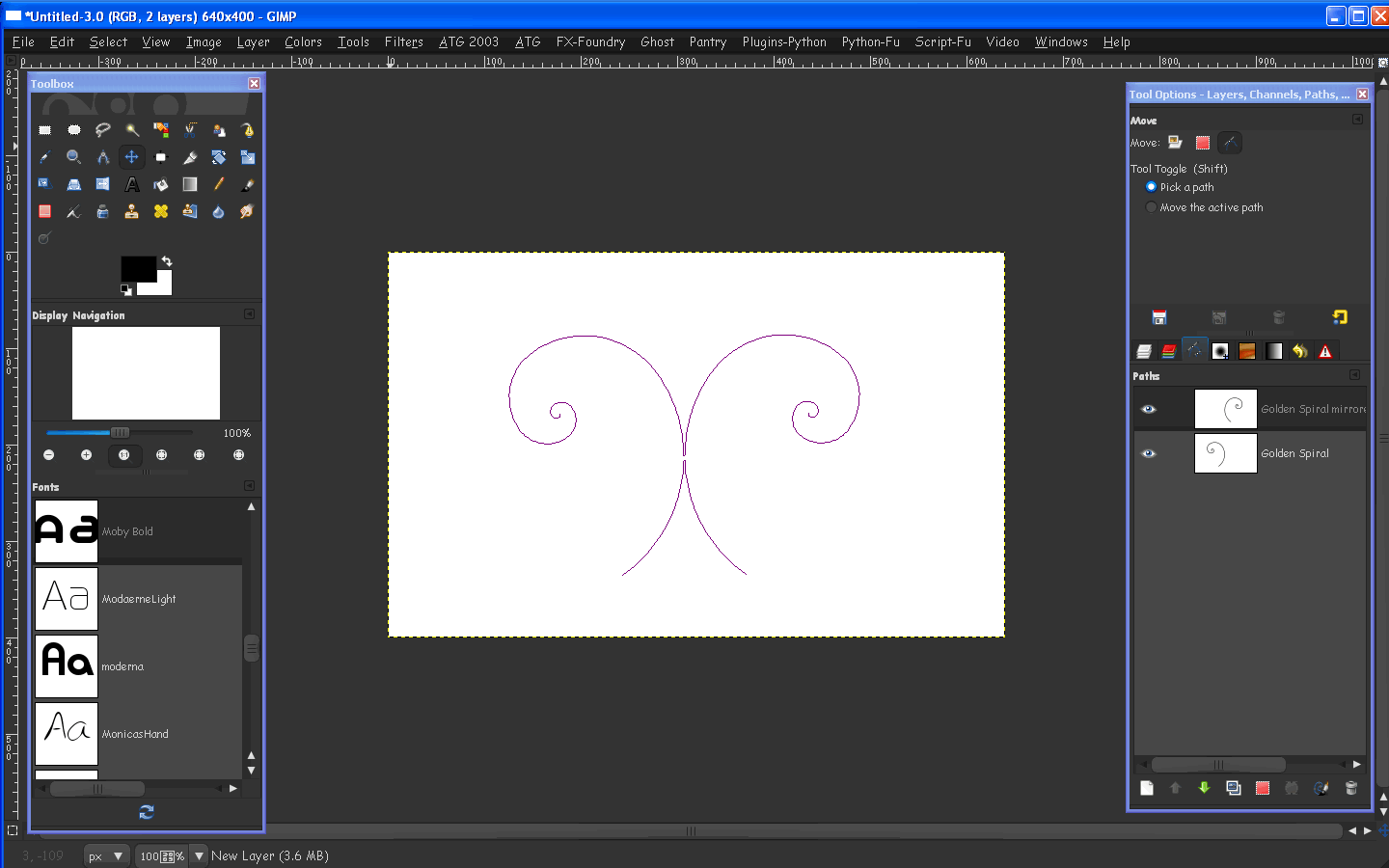Delete path with trash icon in Paths panel
Viewport: 1389px width, 868px height.
click(x=1350, y=788)
